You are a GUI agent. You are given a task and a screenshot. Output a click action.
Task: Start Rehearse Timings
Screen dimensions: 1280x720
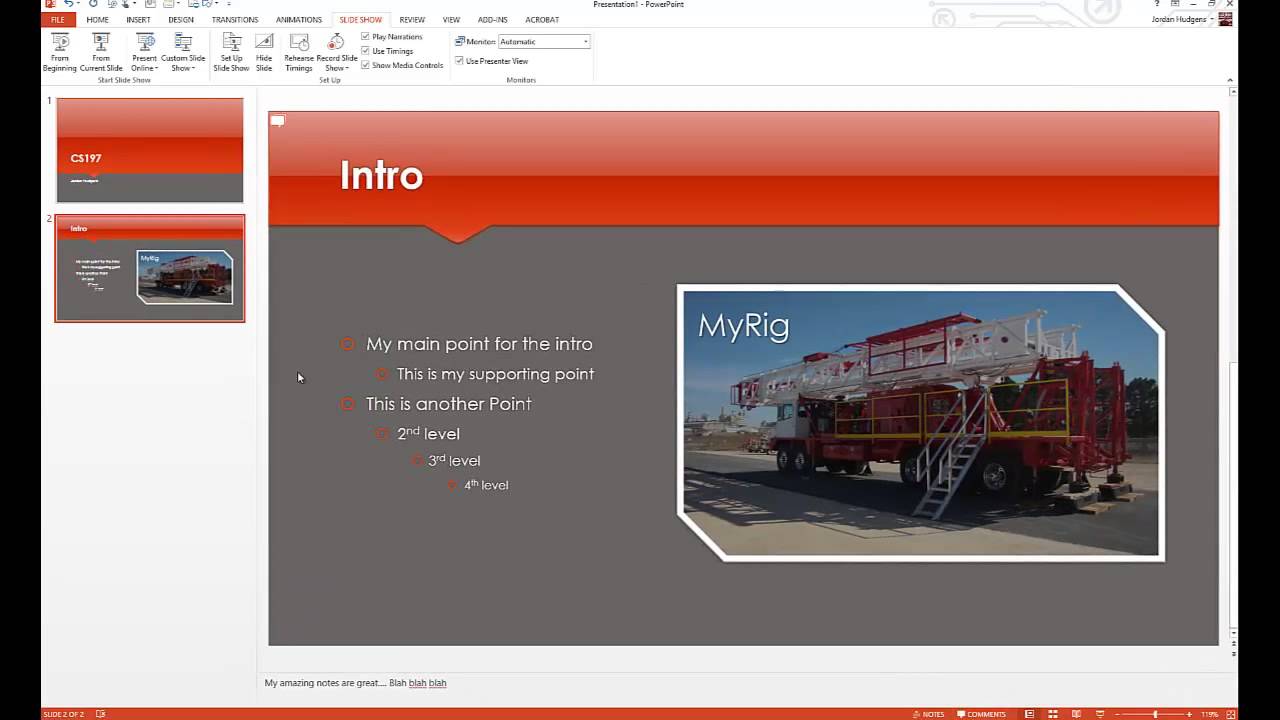click(x=299, y=52)
